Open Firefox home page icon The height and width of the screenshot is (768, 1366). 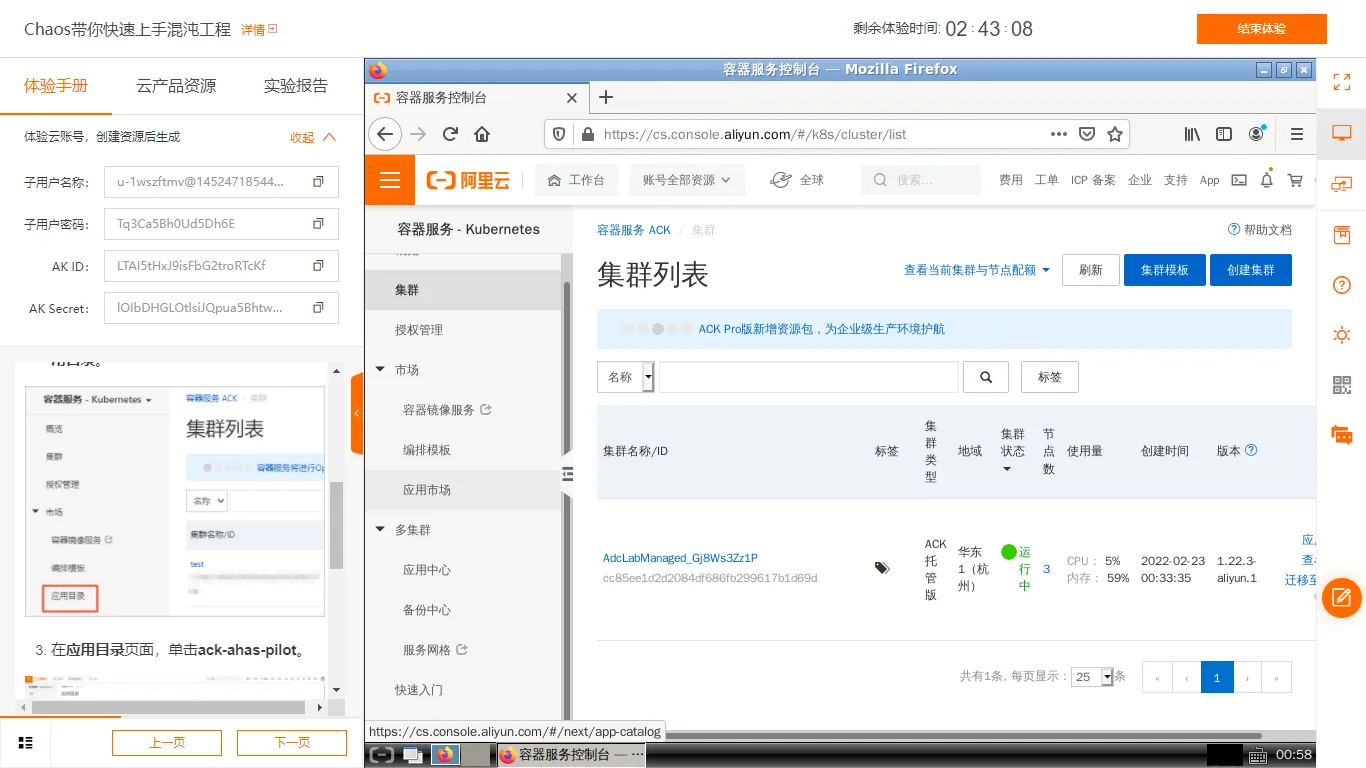pyautogui.click(x=482, y=134)
